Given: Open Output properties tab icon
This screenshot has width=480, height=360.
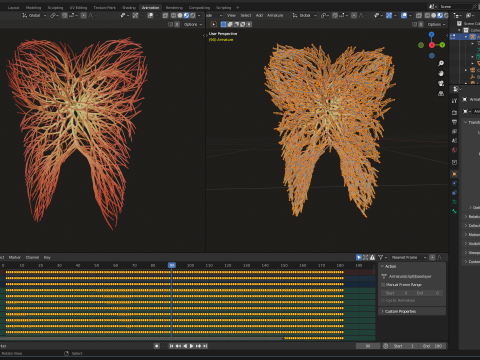Looking at the screenshot, I should click(x=454, y=122).
